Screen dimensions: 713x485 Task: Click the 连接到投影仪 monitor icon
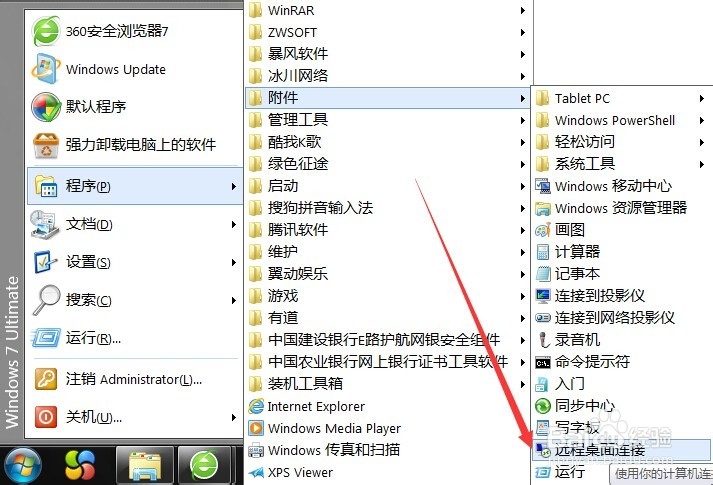coord(542,296)
